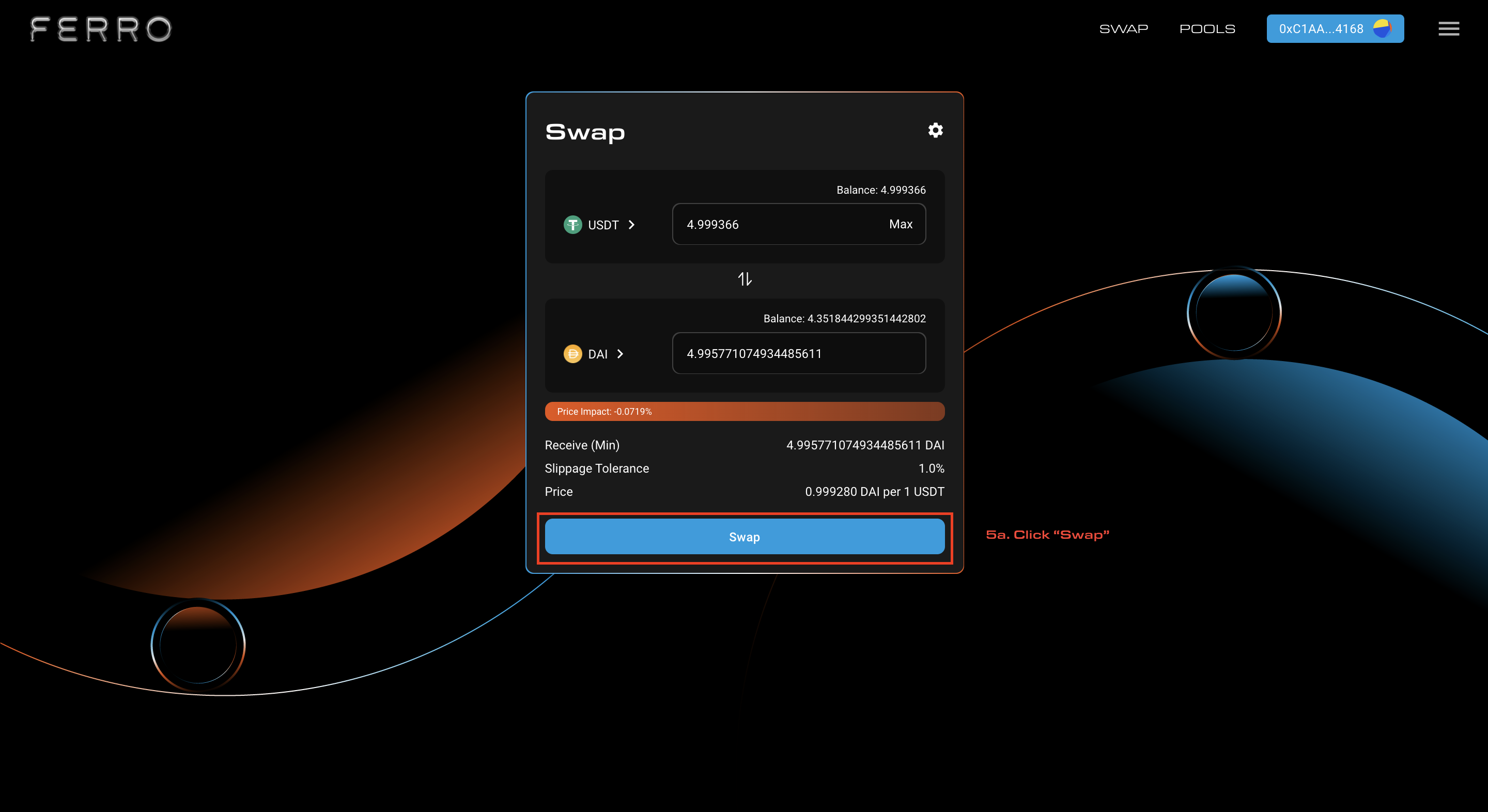Click Max in the USDT amount field
The image size is (1488, 812).
pos(901,224)
